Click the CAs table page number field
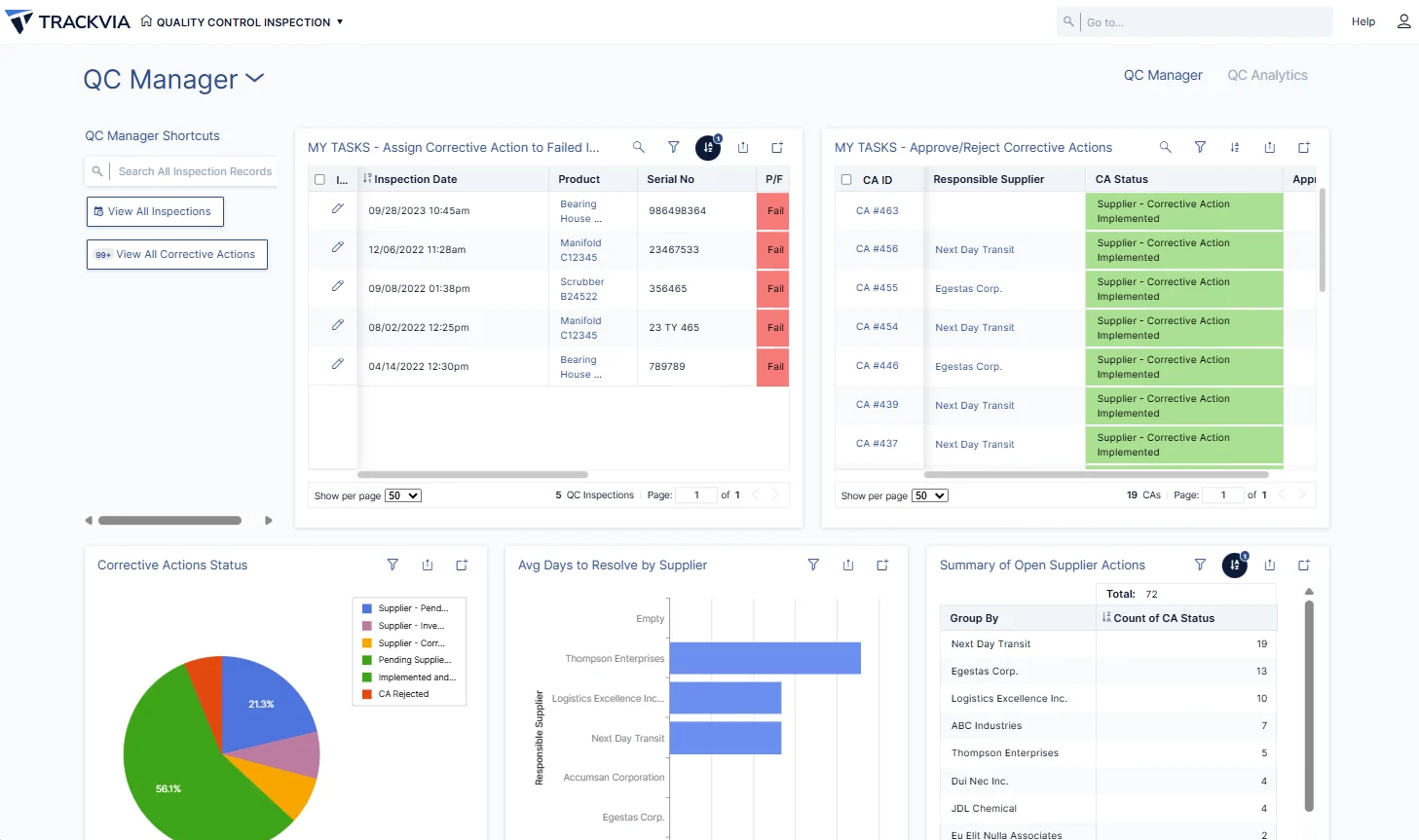1419x840 pixels. coord(1223,495)
